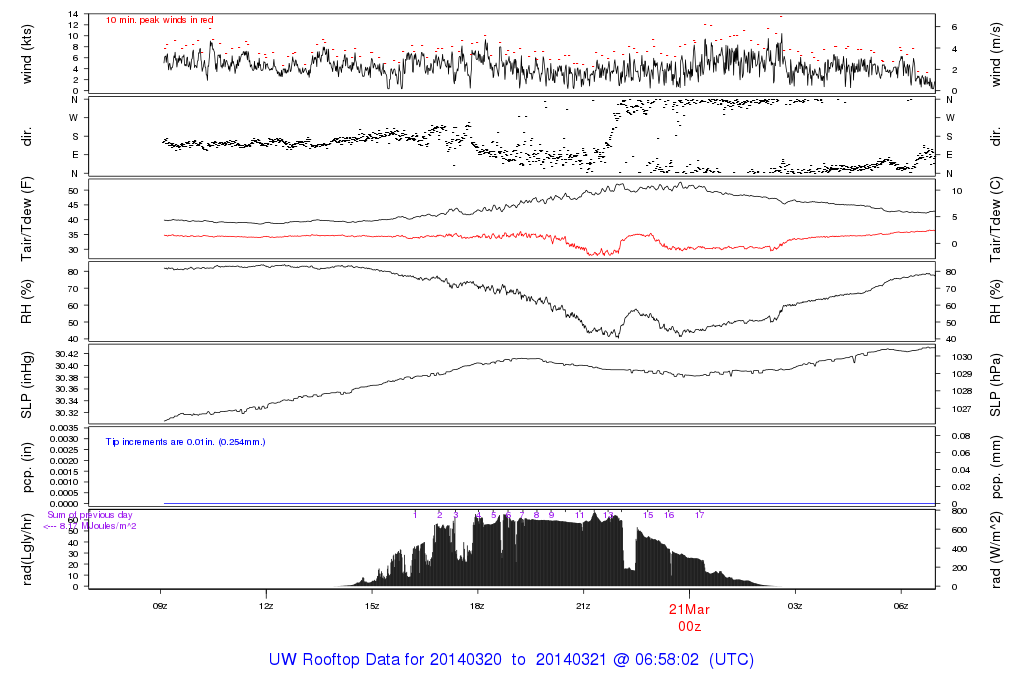Click the SLP (inHg) axis label
1024x700 pixels.
tap(27, 385)
